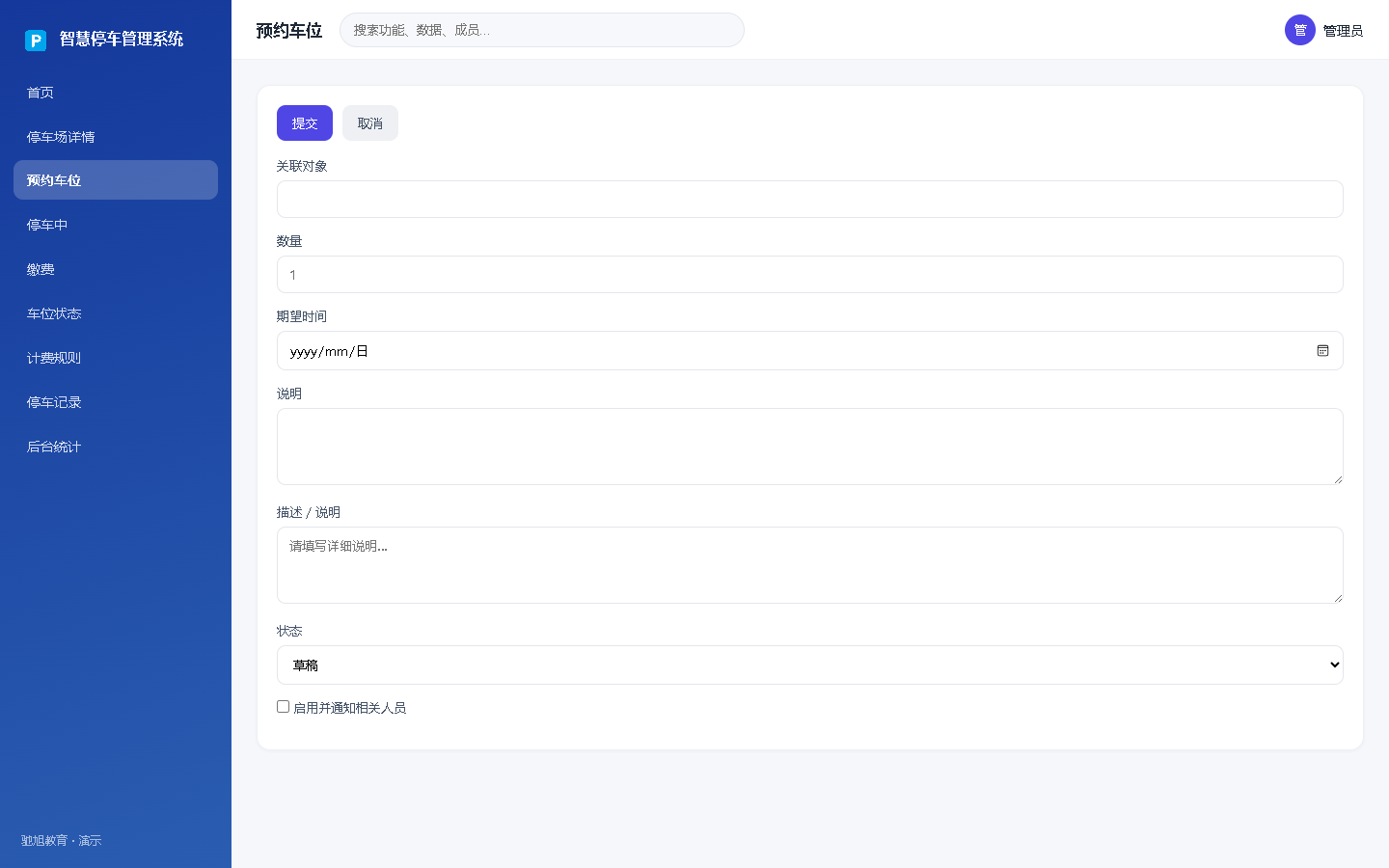Click the 描述 / 说明 field label
Viewport: 1389px width, 868px height.
coord(309,512)
